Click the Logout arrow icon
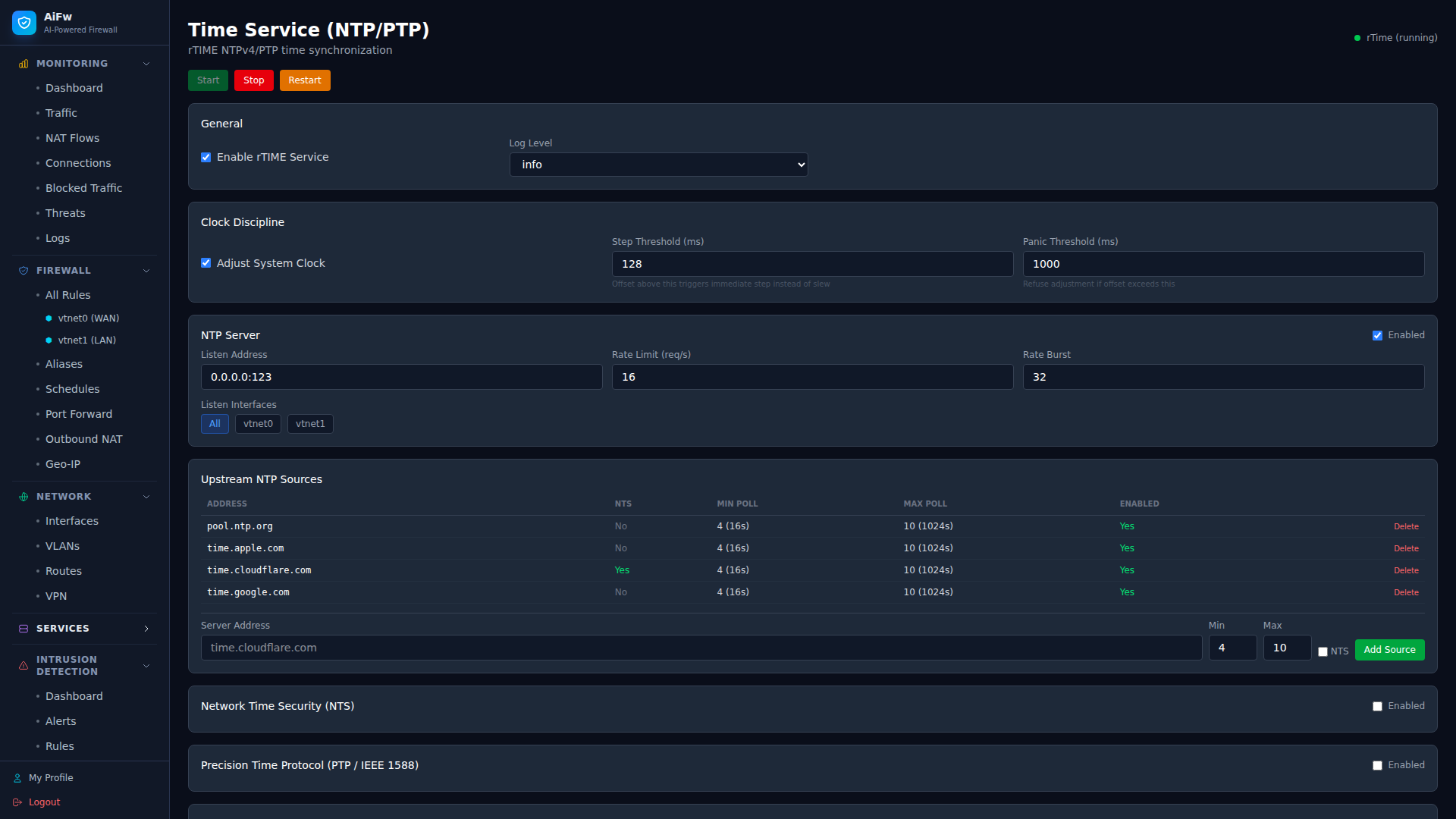 [17, 802]
